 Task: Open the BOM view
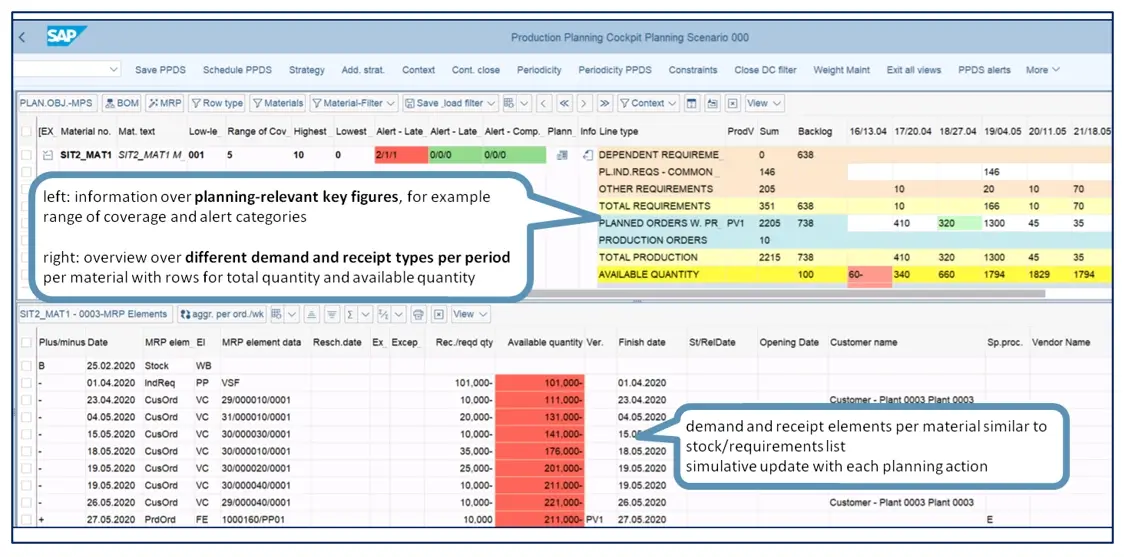click(122, 103)
